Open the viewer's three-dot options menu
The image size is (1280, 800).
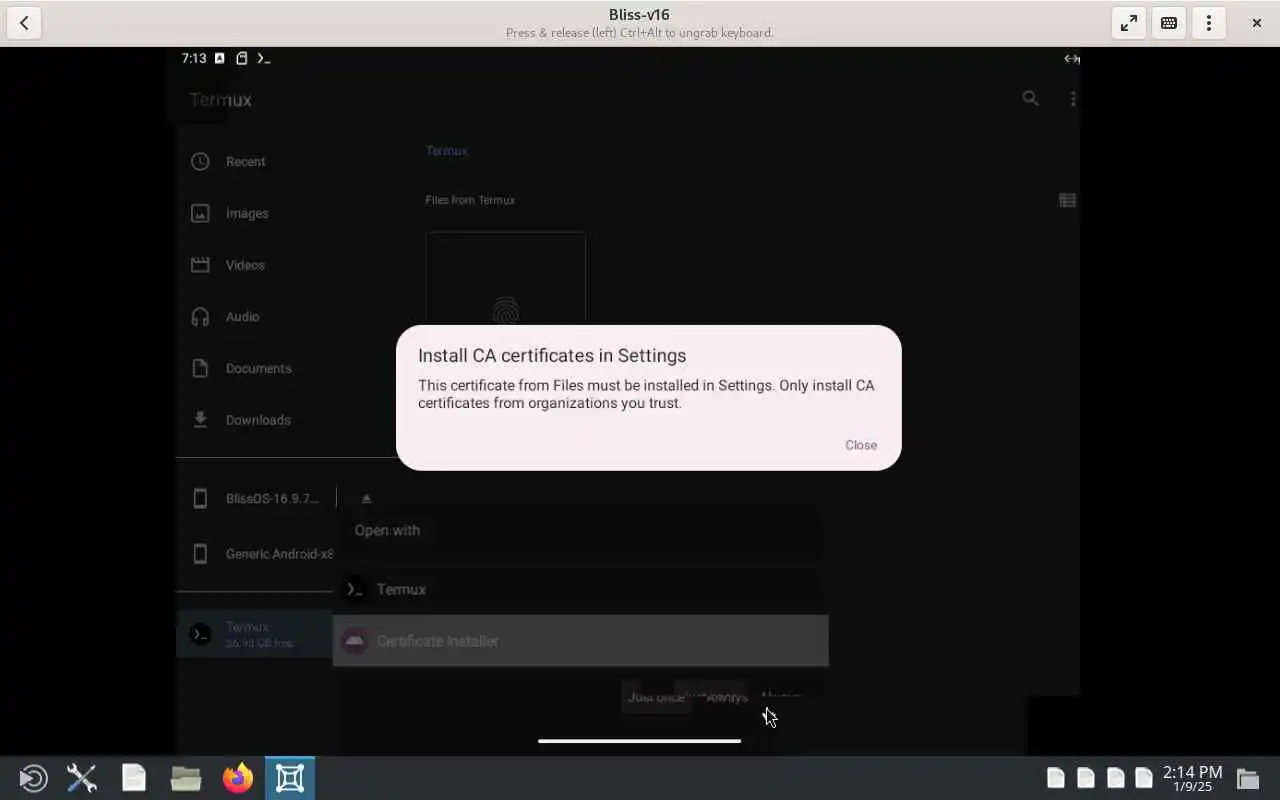click(1208, 23)
